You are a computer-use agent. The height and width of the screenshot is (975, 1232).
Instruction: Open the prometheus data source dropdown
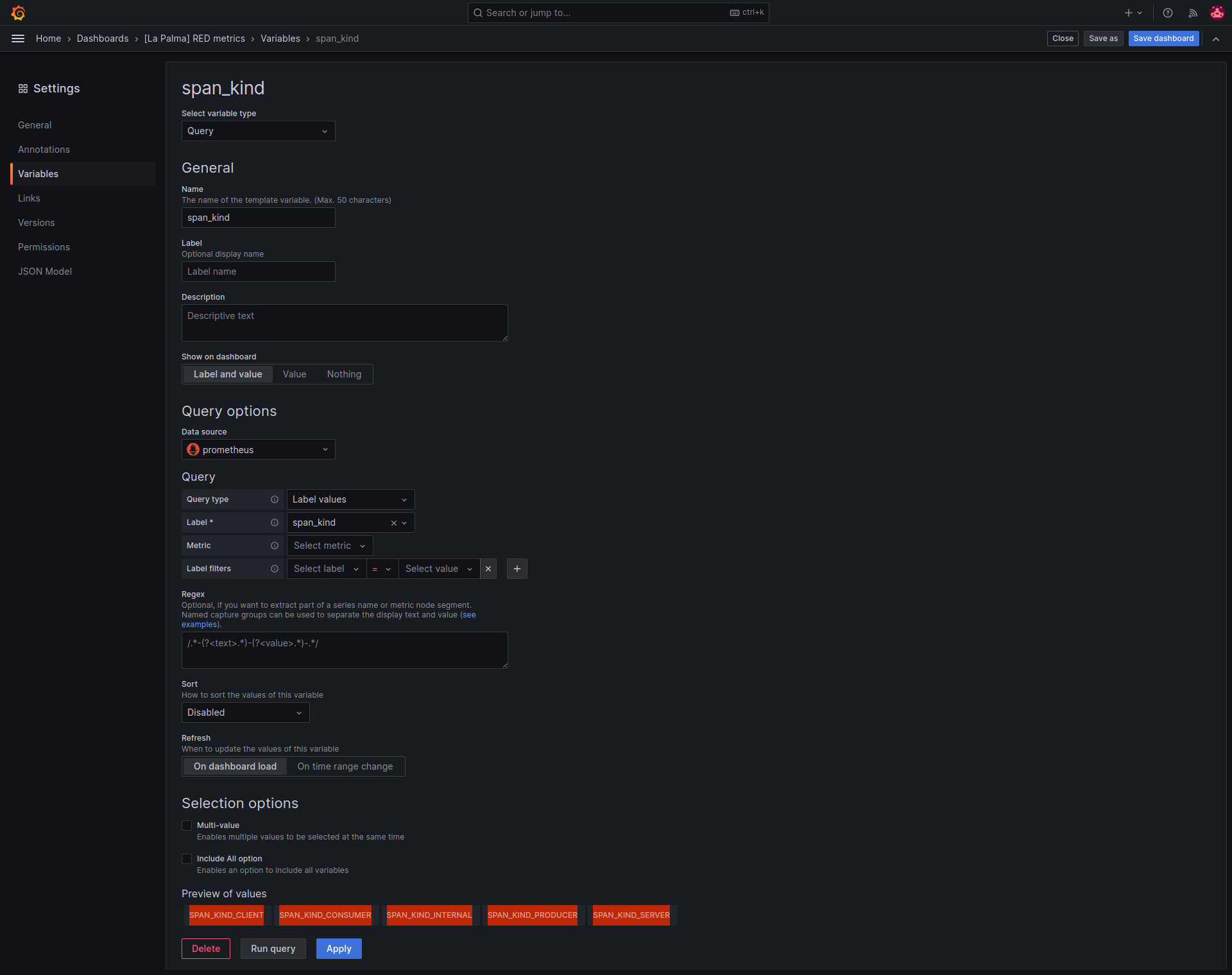coord(258,449)
